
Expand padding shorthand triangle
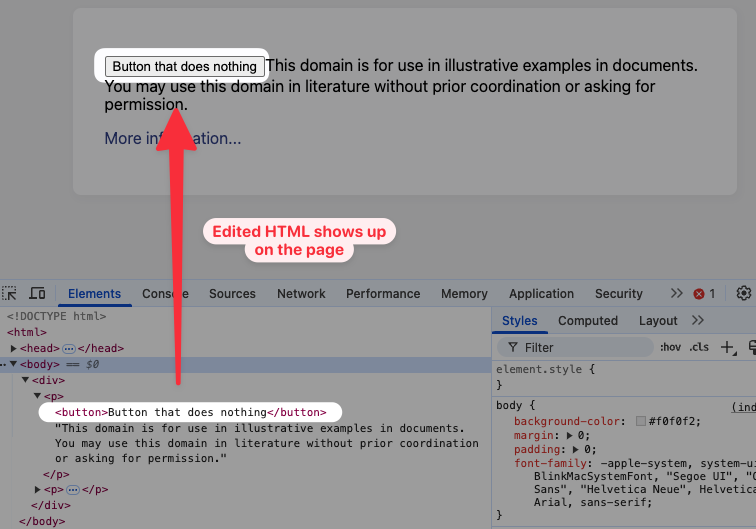[x=576, y=449]
